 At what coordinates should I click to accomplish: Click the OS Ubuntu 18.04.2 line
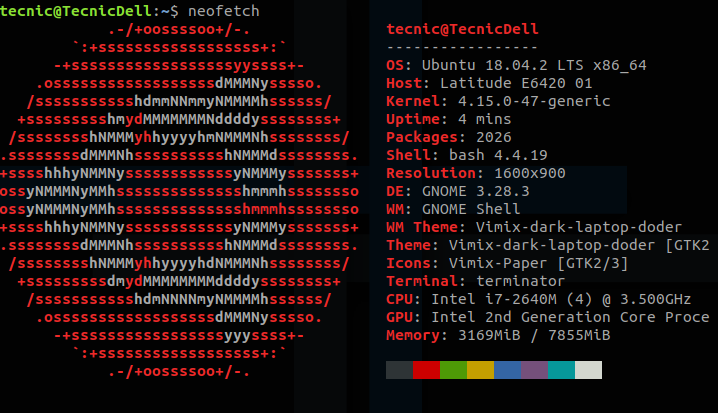[x=516, y=65]
